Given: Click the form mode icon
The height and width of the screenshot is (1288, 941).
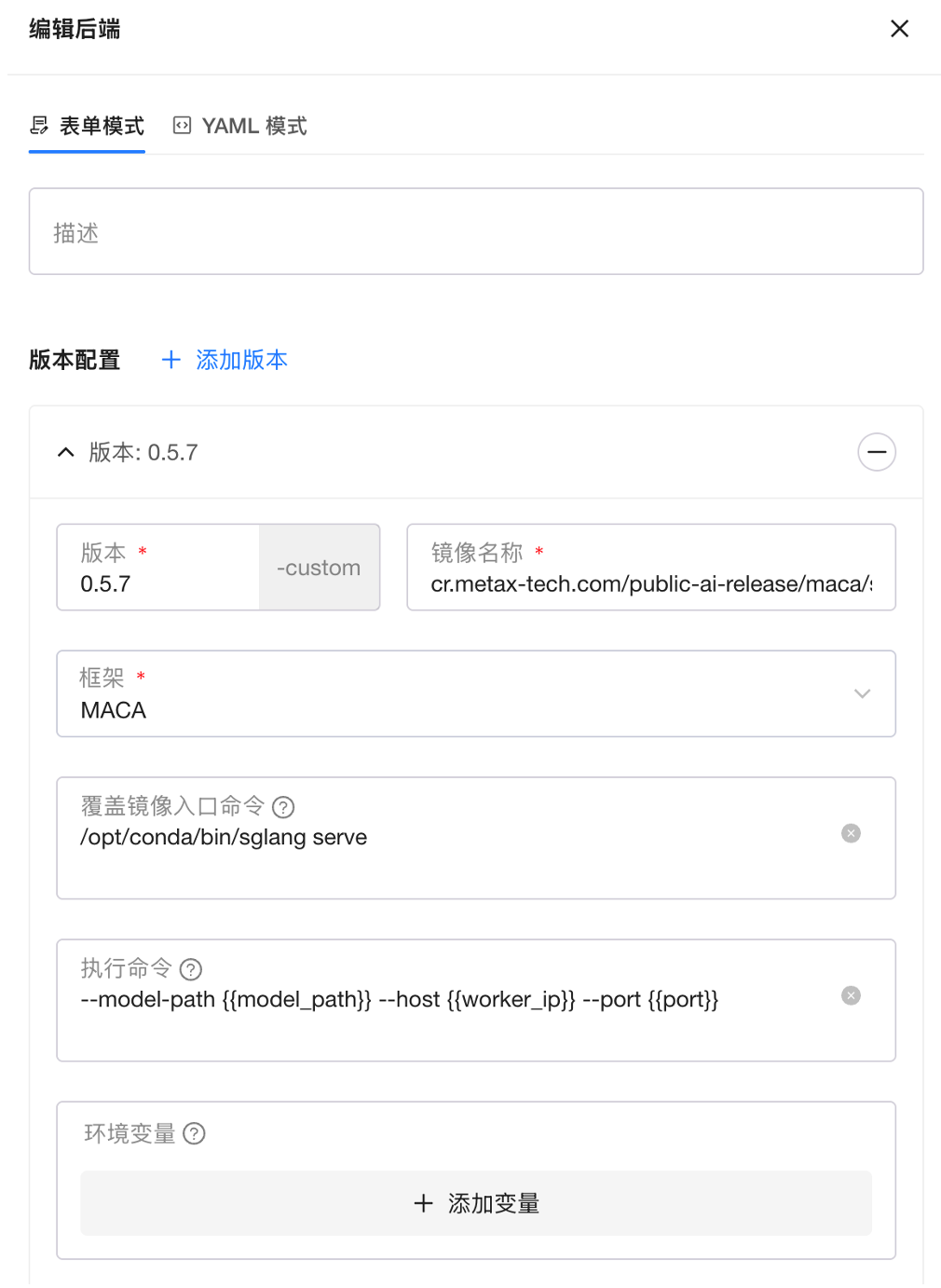Looking at the screenshot, I should click(x=39, y=126).
